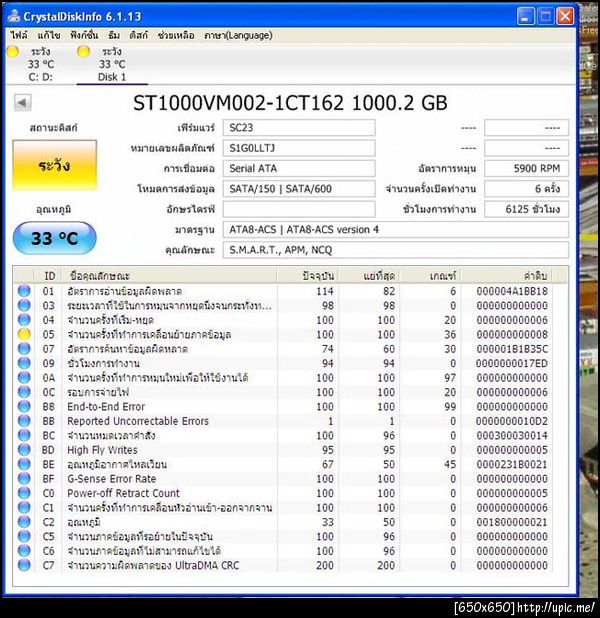Image resolution: width=600 pixels, height=618 pixels.
Task: Open the แก้ไข menu
Action: (49, 35)
